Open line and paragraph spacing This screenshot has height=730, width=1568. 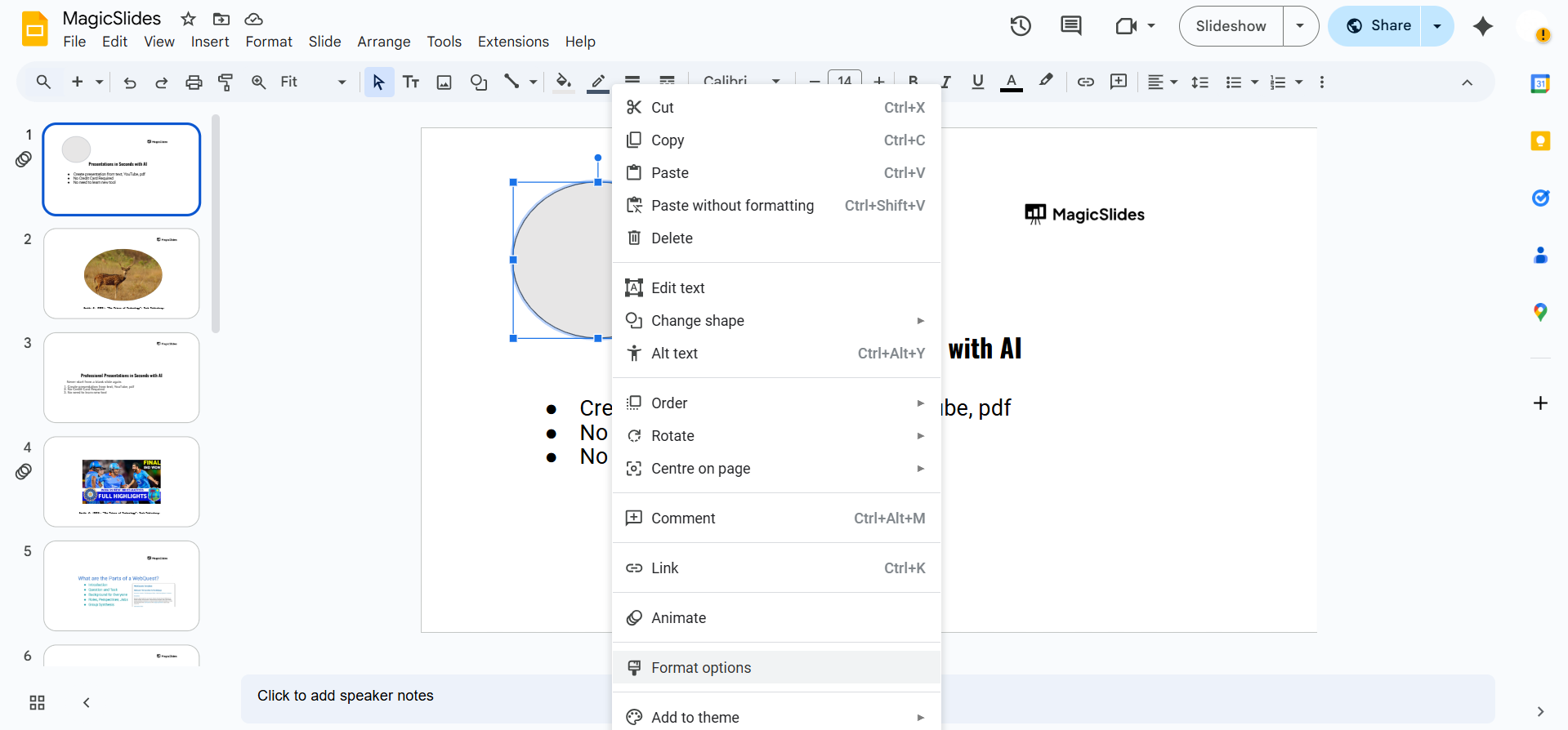1200,82
